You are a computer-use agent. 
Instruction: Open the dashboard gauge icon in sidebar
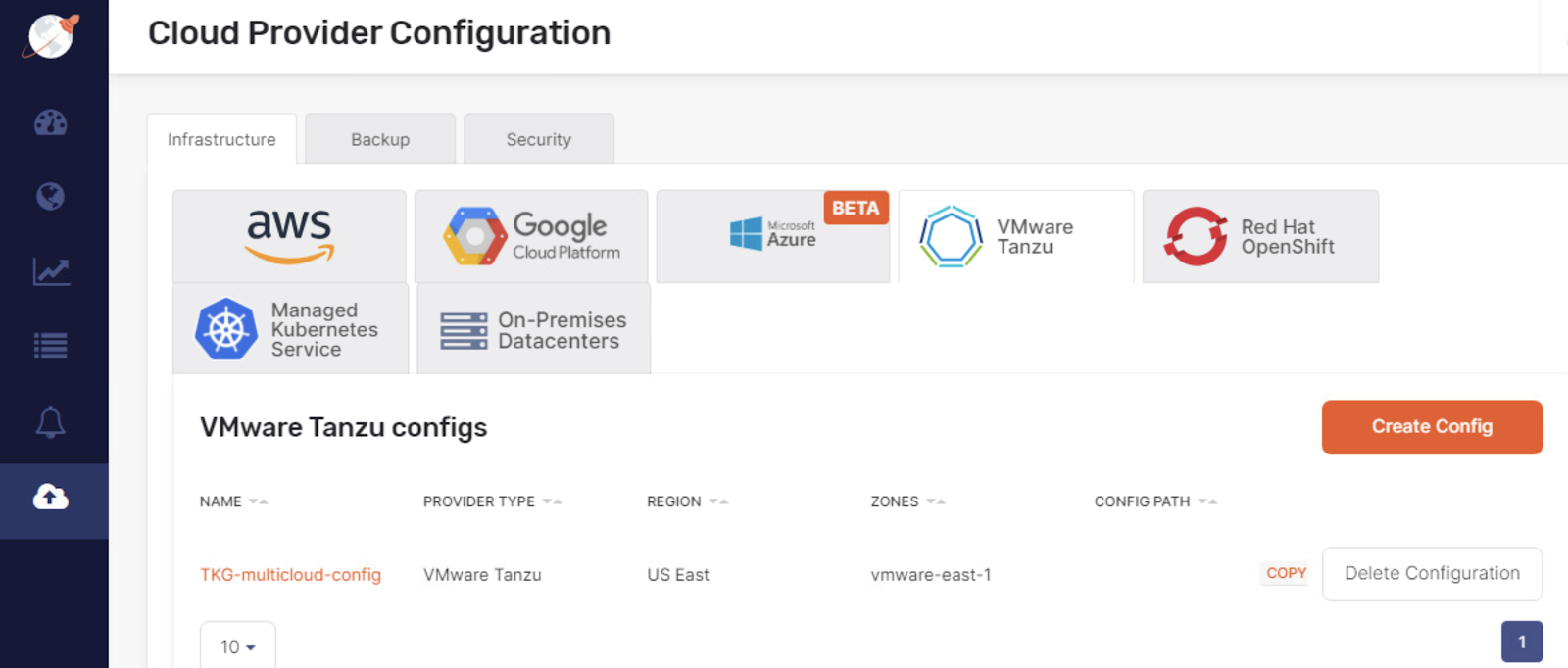point(51,122)
